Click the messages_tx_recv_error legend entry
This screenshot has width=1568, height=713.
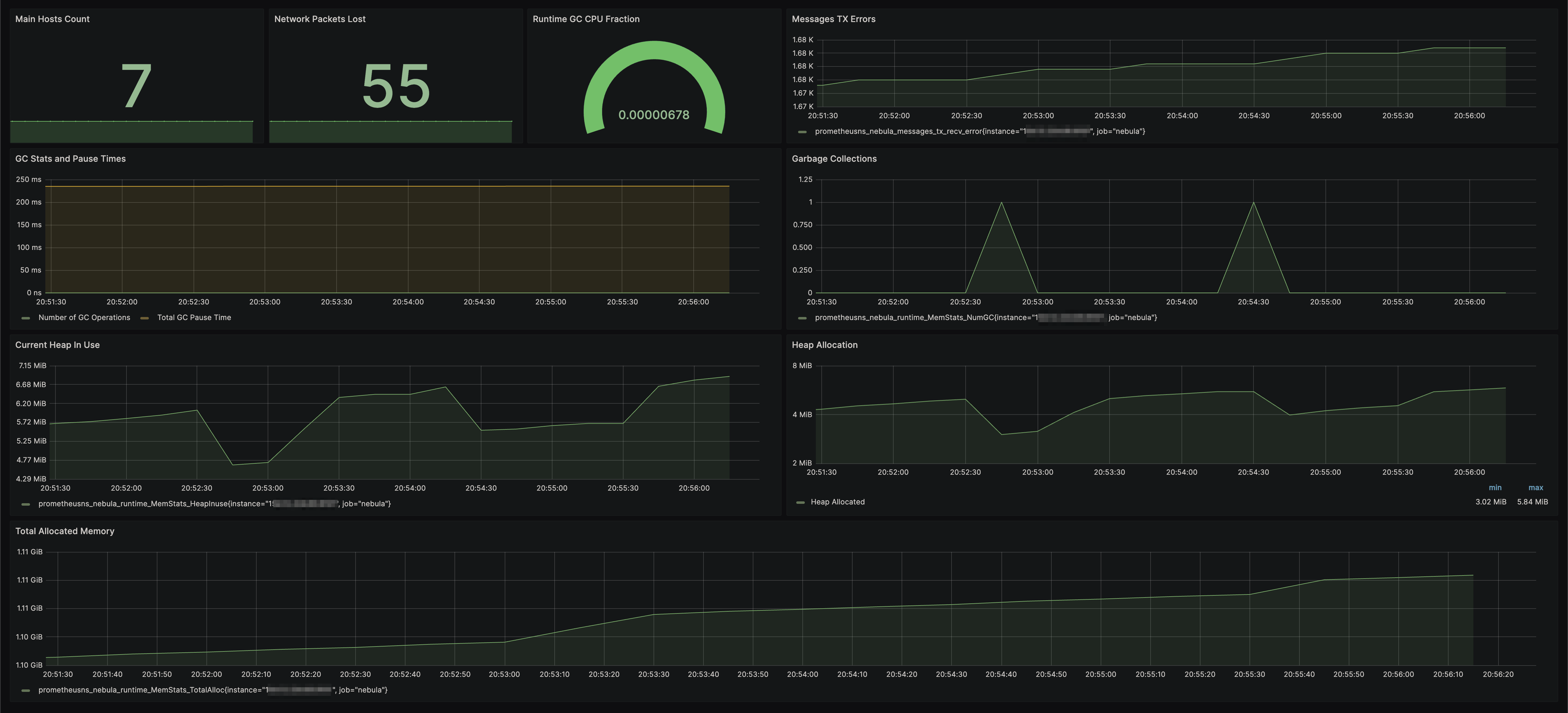979,131
